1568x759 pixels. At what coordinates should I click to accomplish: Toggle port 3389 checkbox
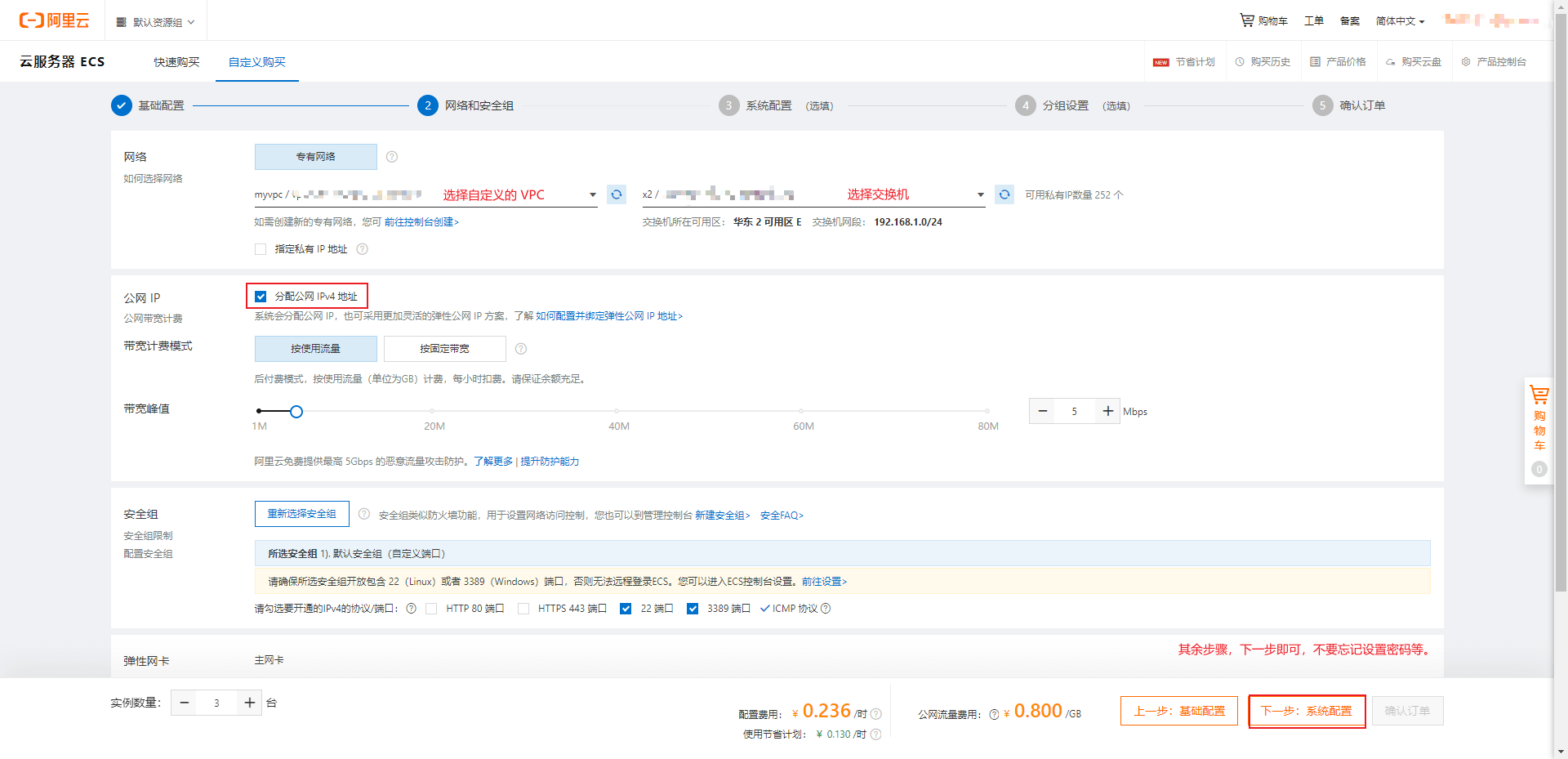(x=693, y=609)
